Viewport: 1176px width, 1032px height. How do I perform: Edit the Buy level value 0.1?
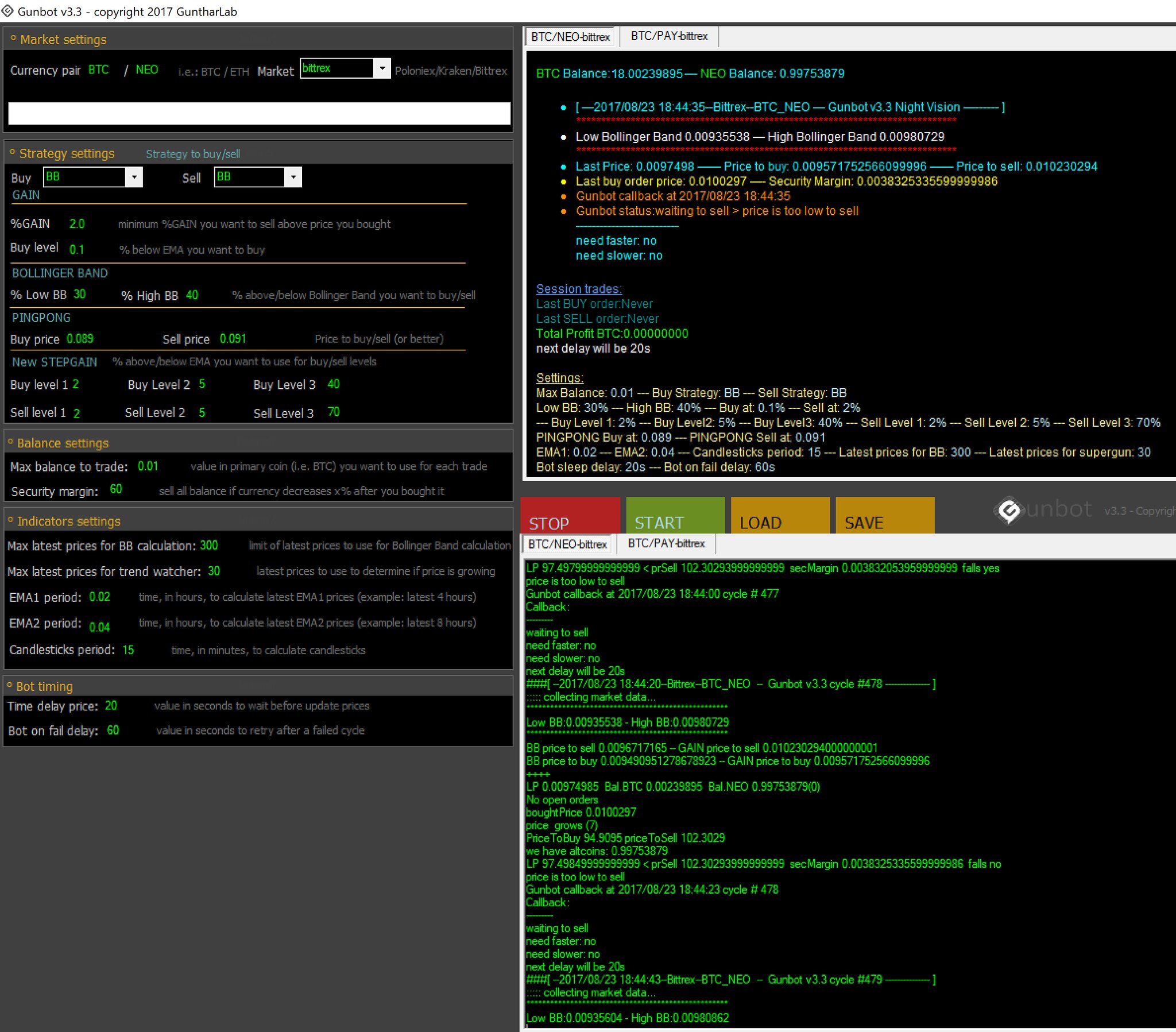pyautogui.click(x=76, y=249)
